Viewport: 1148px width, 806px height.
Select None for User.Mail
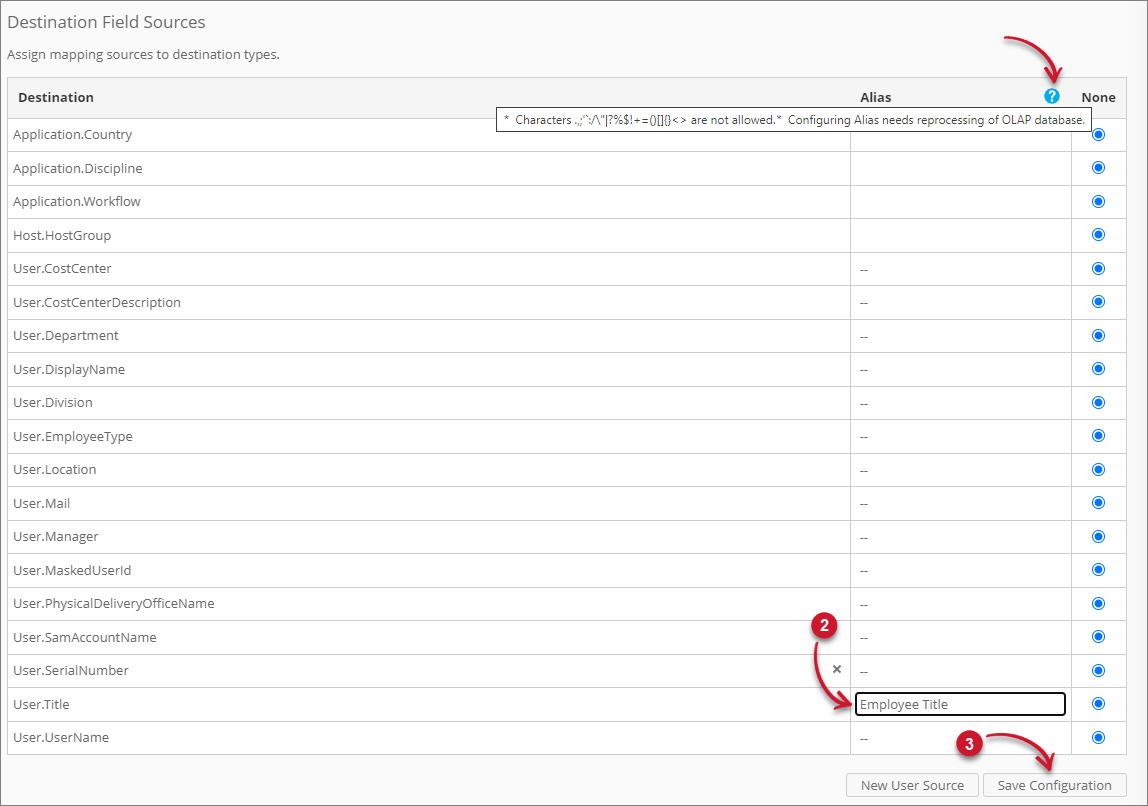(1098, 502)
